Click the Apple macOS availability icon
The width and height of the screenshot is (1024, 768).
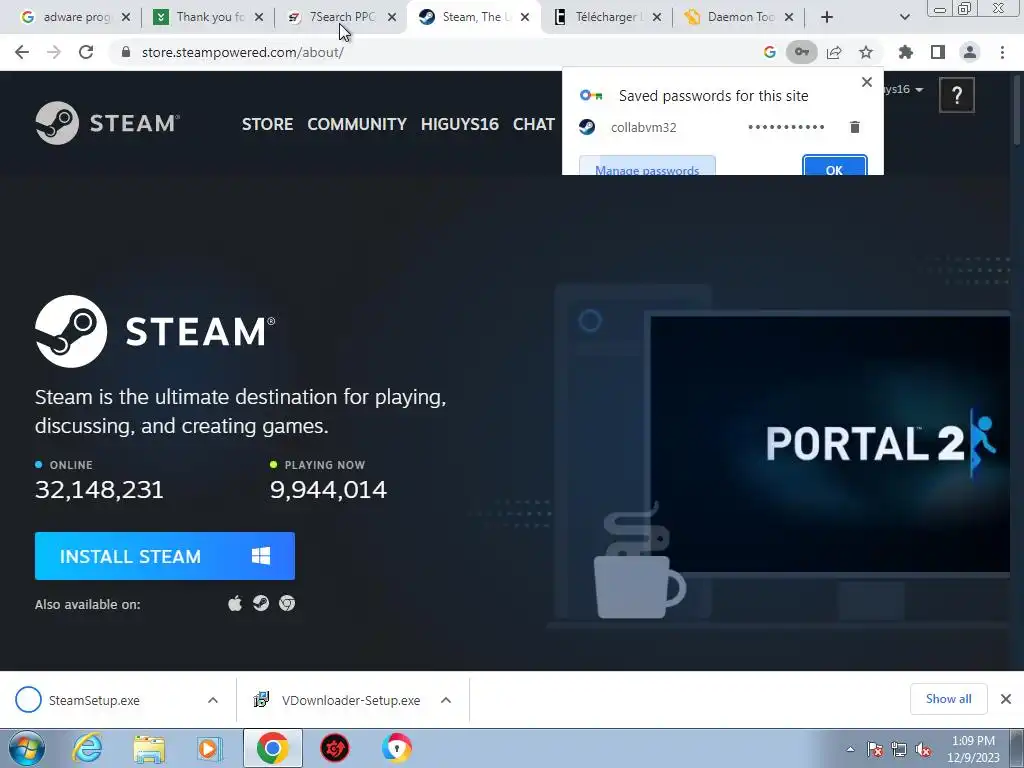point(235,603)
